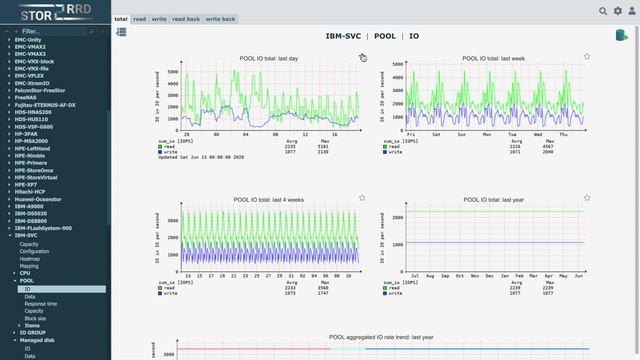Image resolution: width=640 pixels, height=360 pixels.
Task: Select IBM-DS8800 in the tree
Action: pyautogui.click(x=31, y=221)
